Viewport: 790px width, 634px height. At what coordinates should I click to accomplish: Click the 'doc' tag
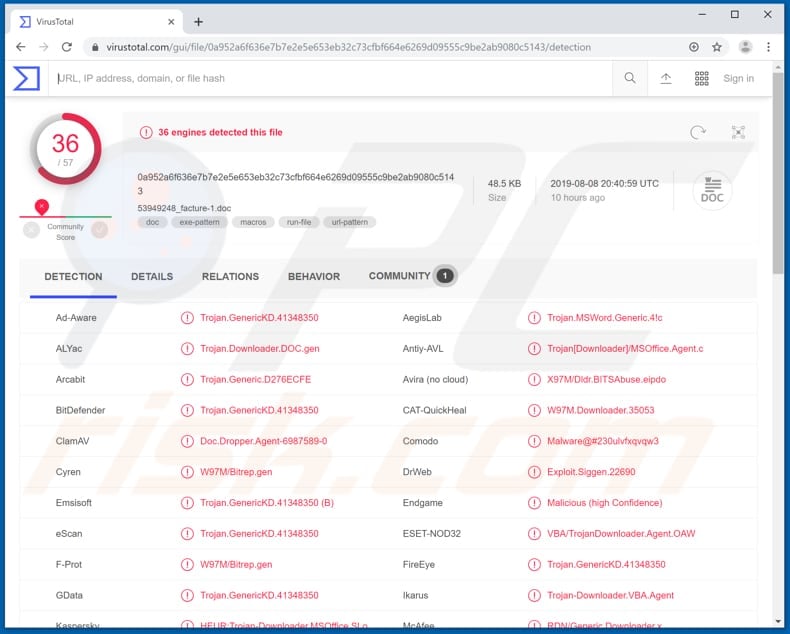[x=152, y=222]
